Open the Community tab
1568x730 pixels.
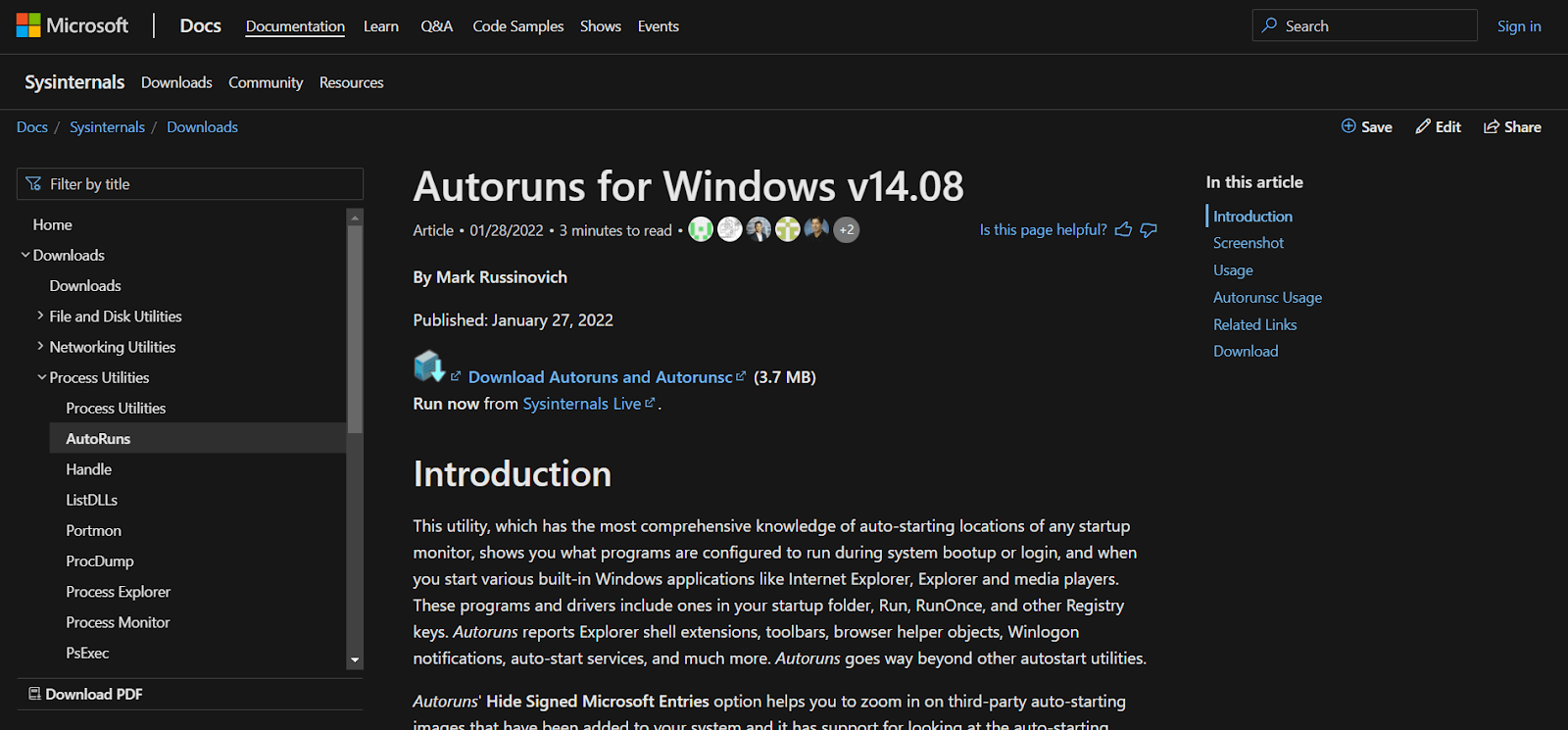(266, 82)
